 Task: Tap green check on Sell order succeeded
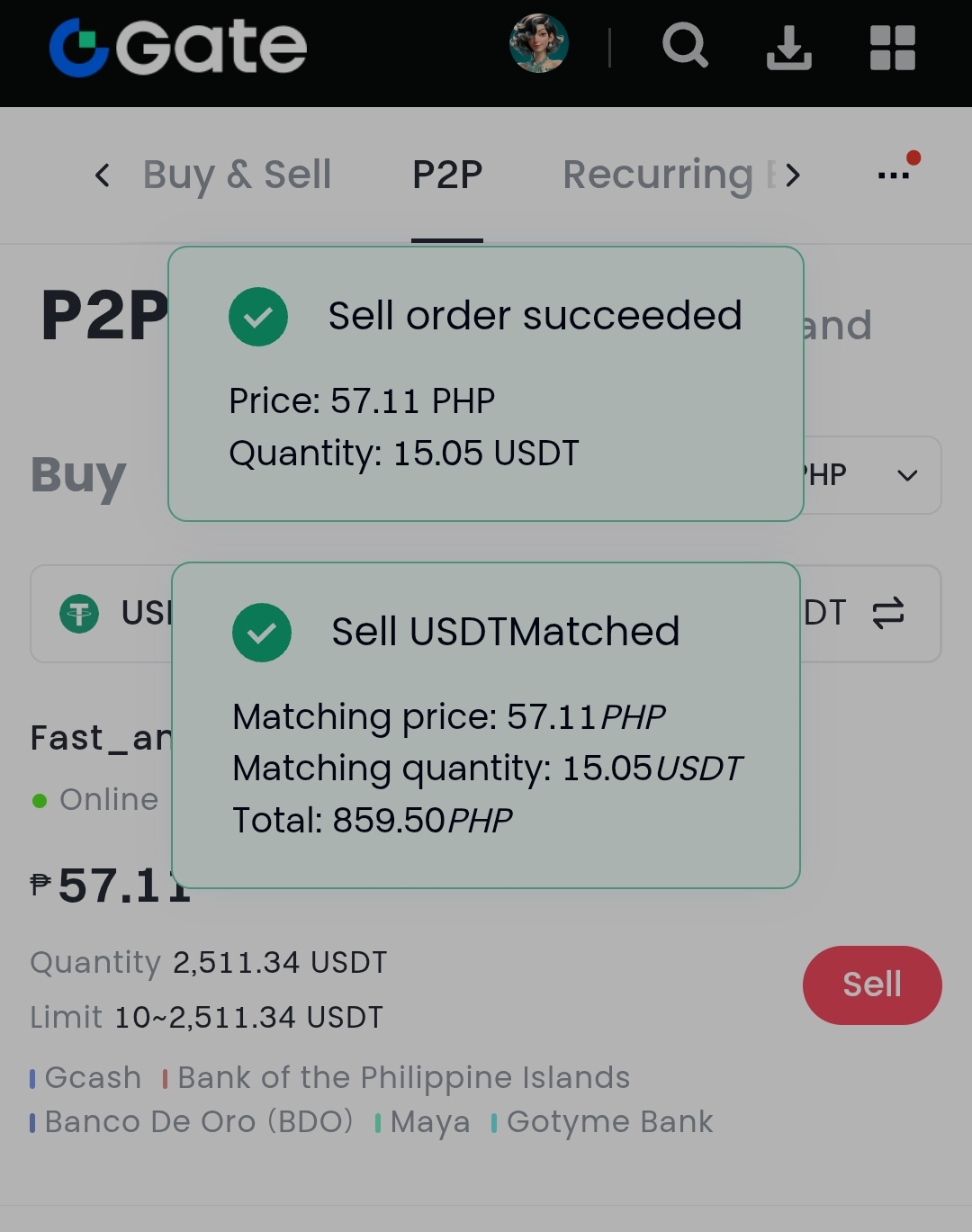(258, 317)
